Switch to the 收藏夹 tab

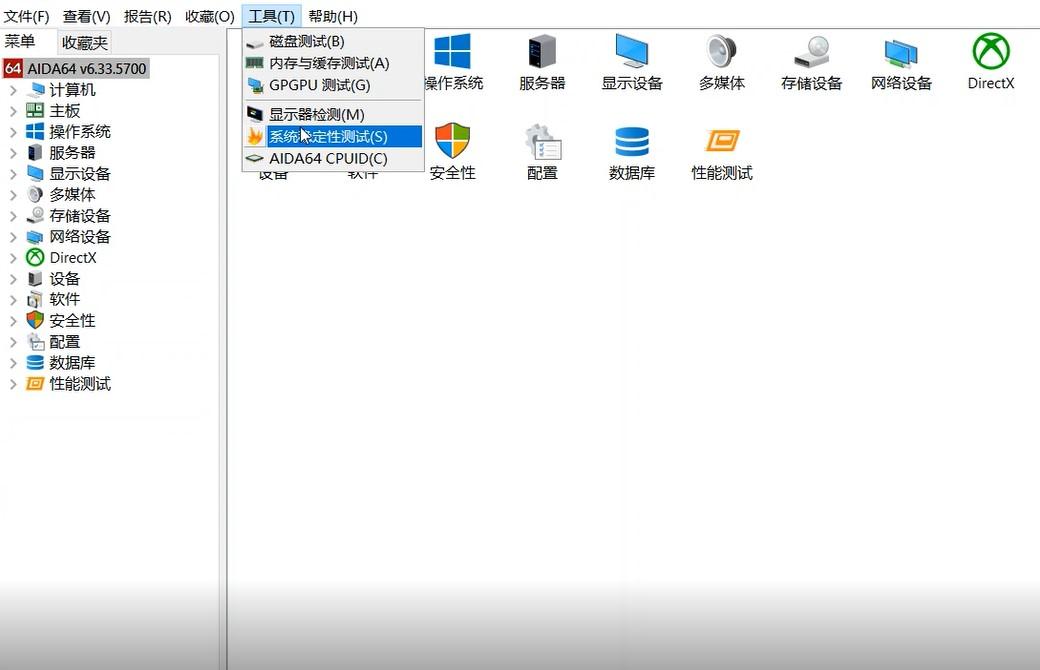coord(84,42)
